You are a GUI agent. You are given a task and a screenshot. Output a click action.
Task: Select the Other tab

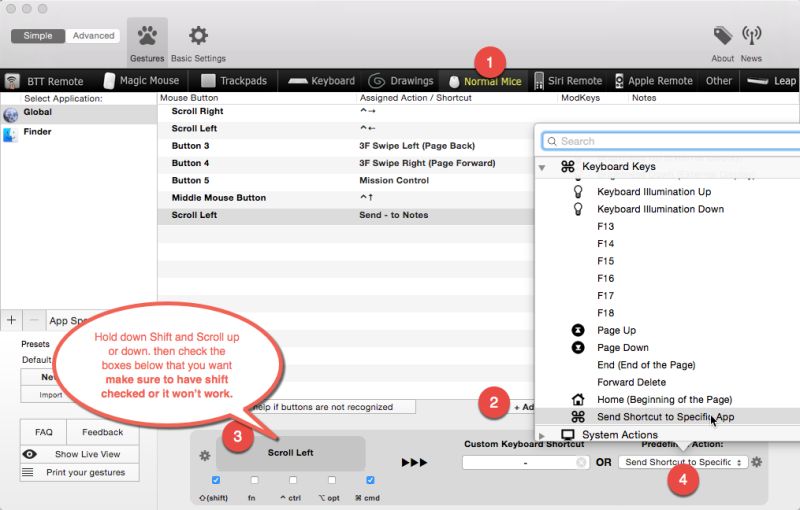pyautogui.click(x=718, y=81)
